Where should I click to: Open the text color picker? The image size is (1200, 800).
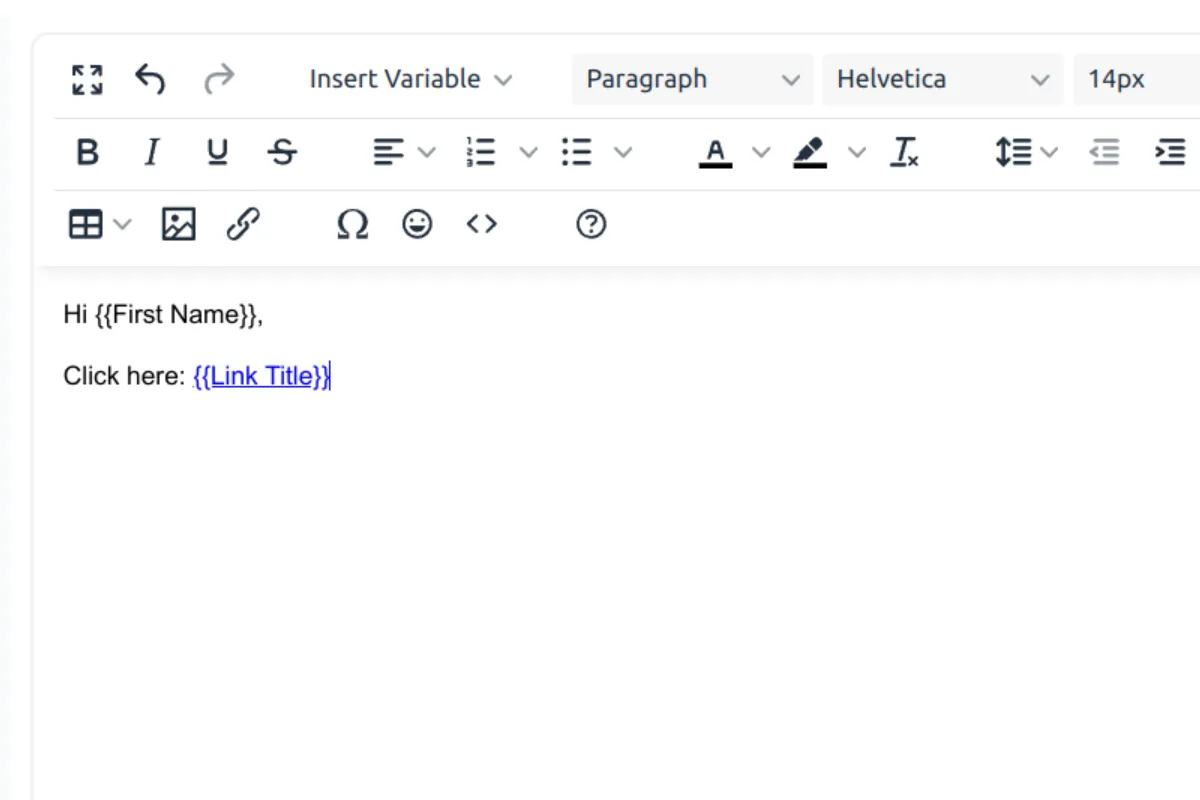coord(714,152)
